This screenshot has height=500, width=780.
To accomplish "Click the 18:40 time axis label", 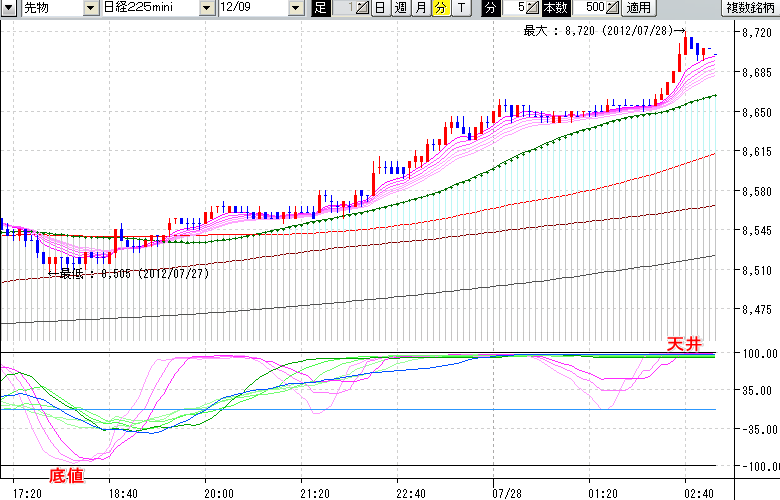I will tap(123, 494).
